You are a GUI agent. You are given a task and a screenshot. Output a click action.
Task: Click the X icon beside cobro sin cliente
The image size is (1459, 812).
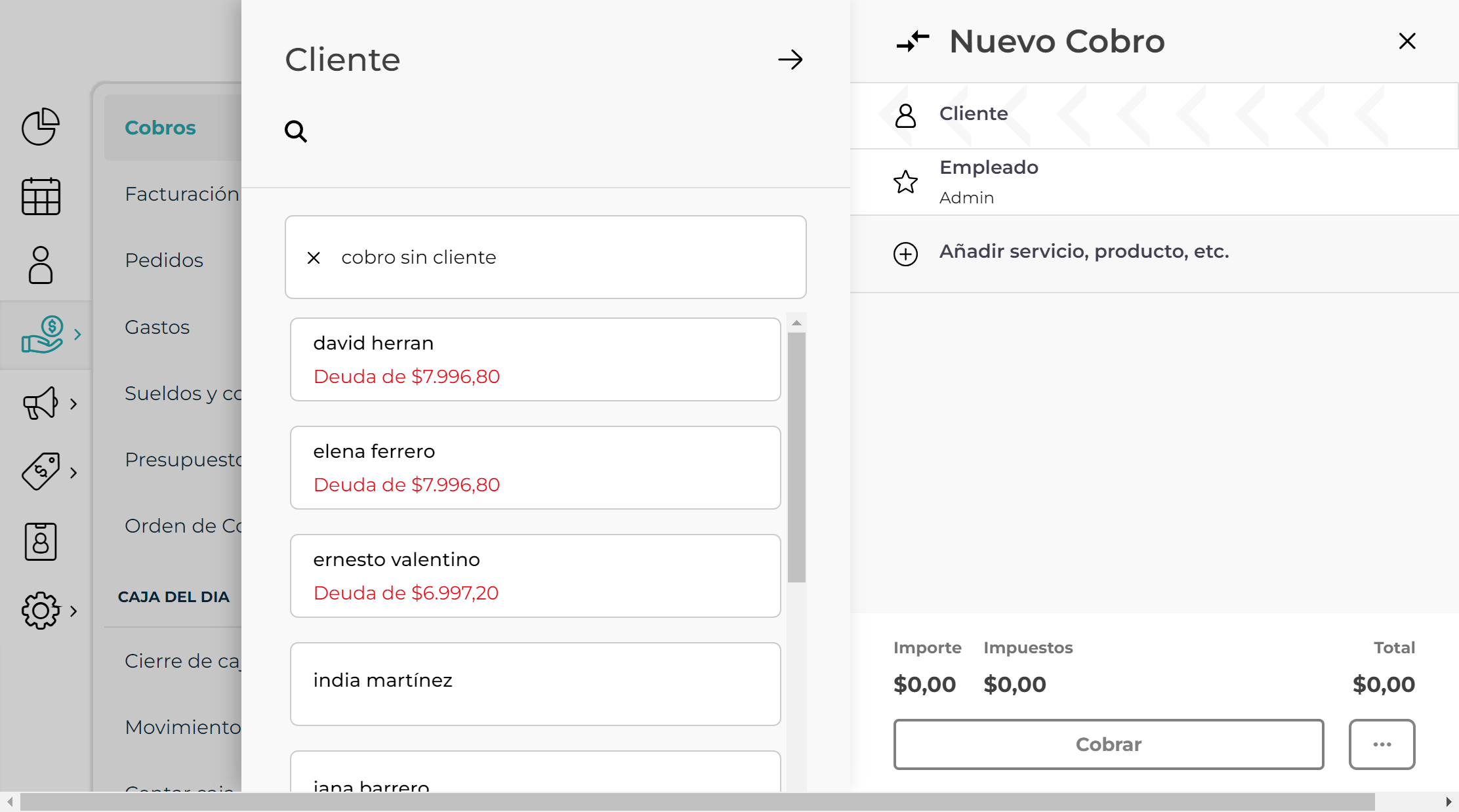(314, 258)
